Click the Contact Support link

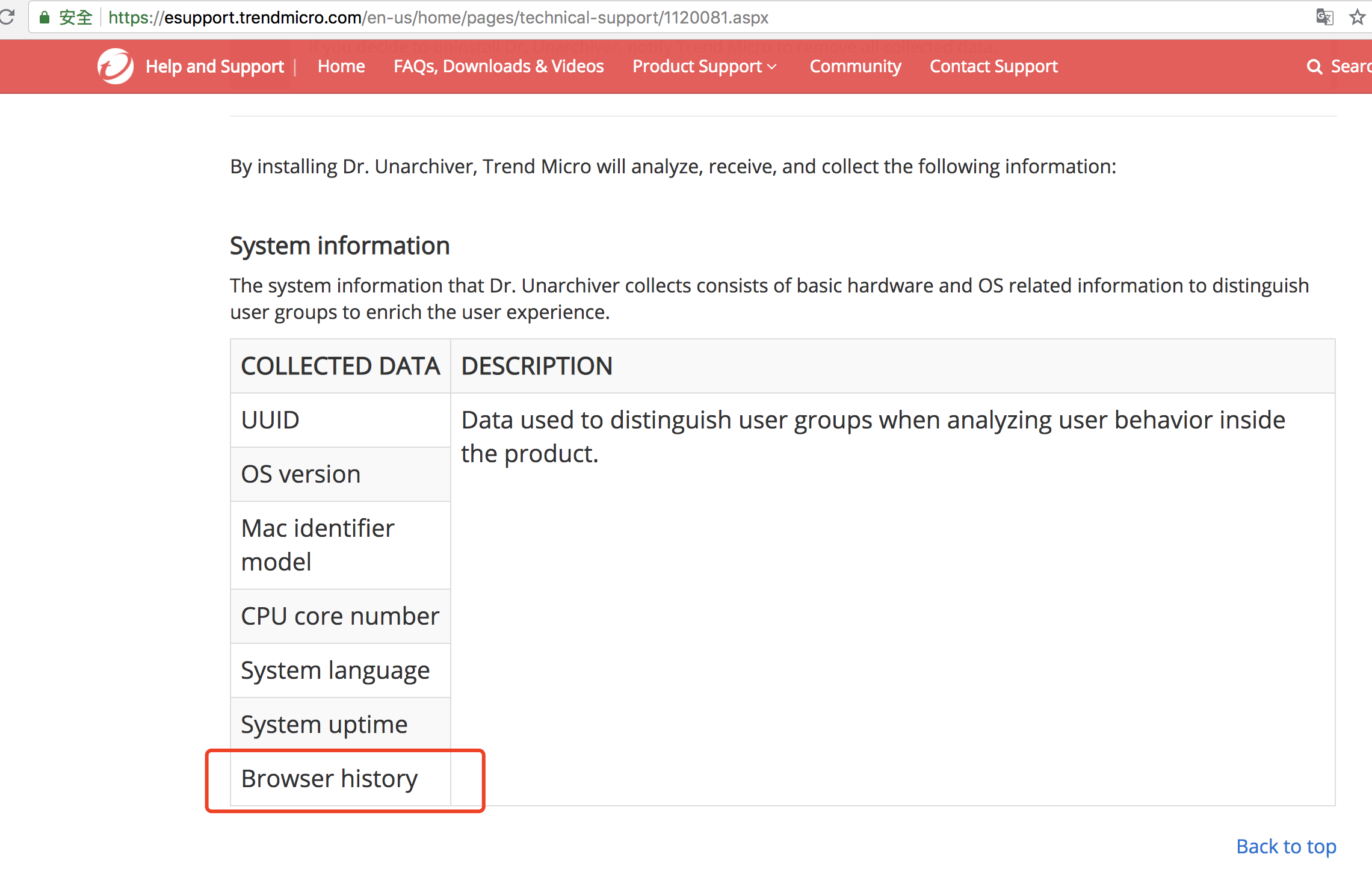tap(993, 66)
